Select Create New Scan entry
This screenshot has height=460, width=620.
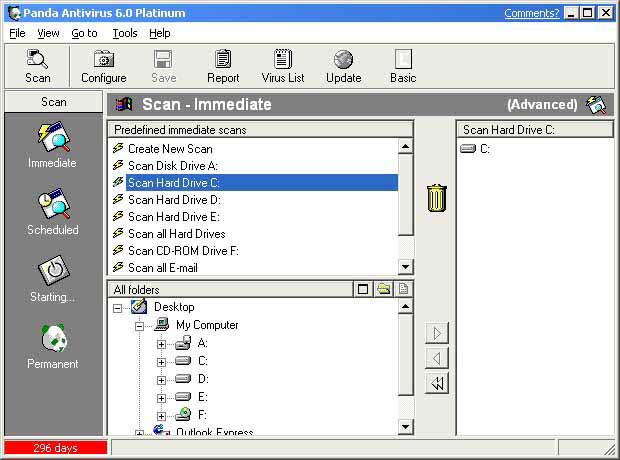tap(170, 149)
